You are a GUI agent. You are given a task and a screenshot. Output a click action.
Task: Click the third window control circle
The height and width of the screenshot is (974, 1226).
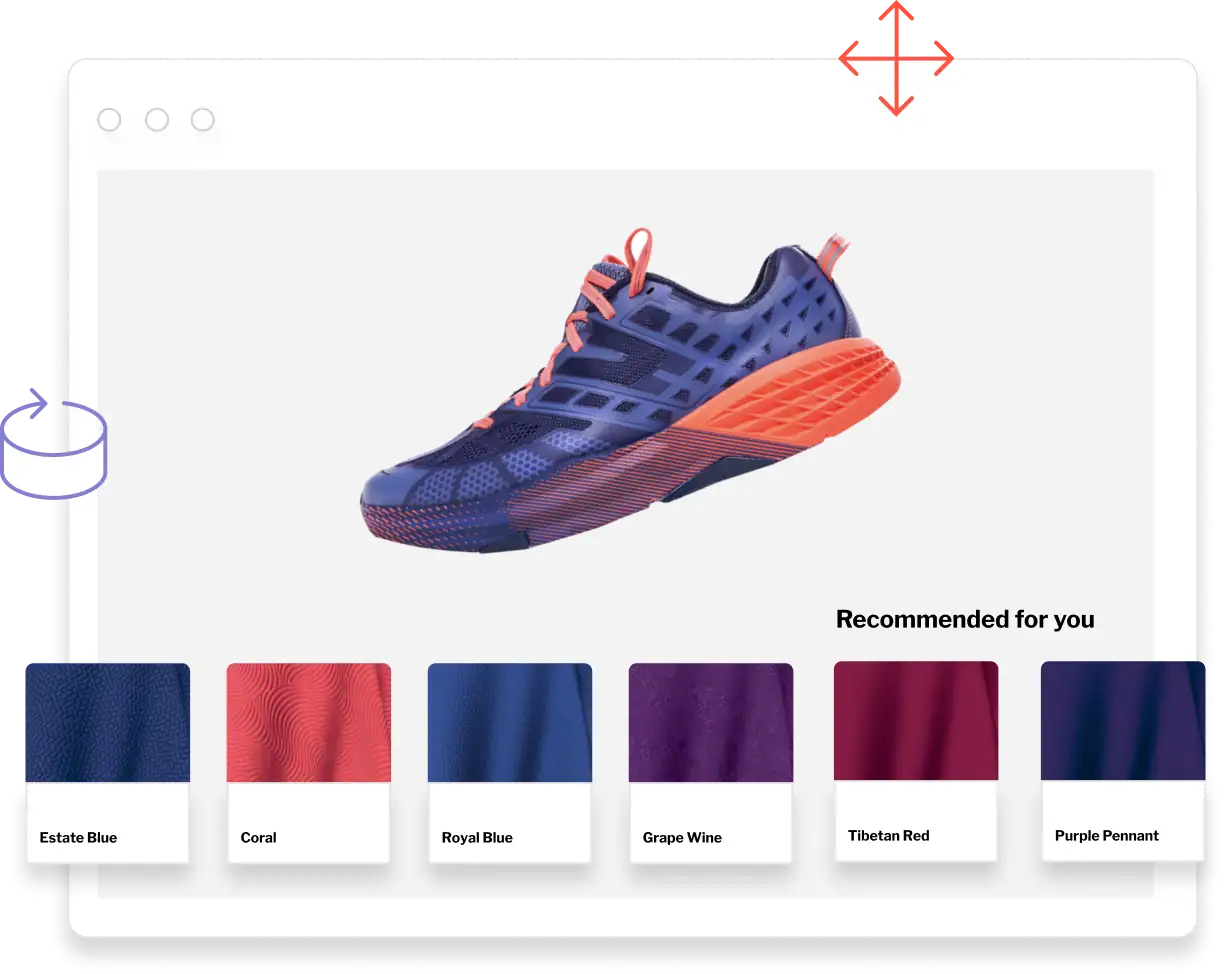coord(203,120)
